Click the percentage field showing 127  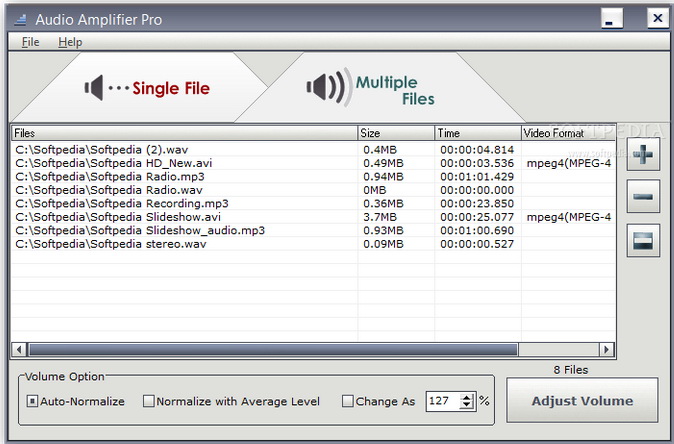(x=443, y=401)
